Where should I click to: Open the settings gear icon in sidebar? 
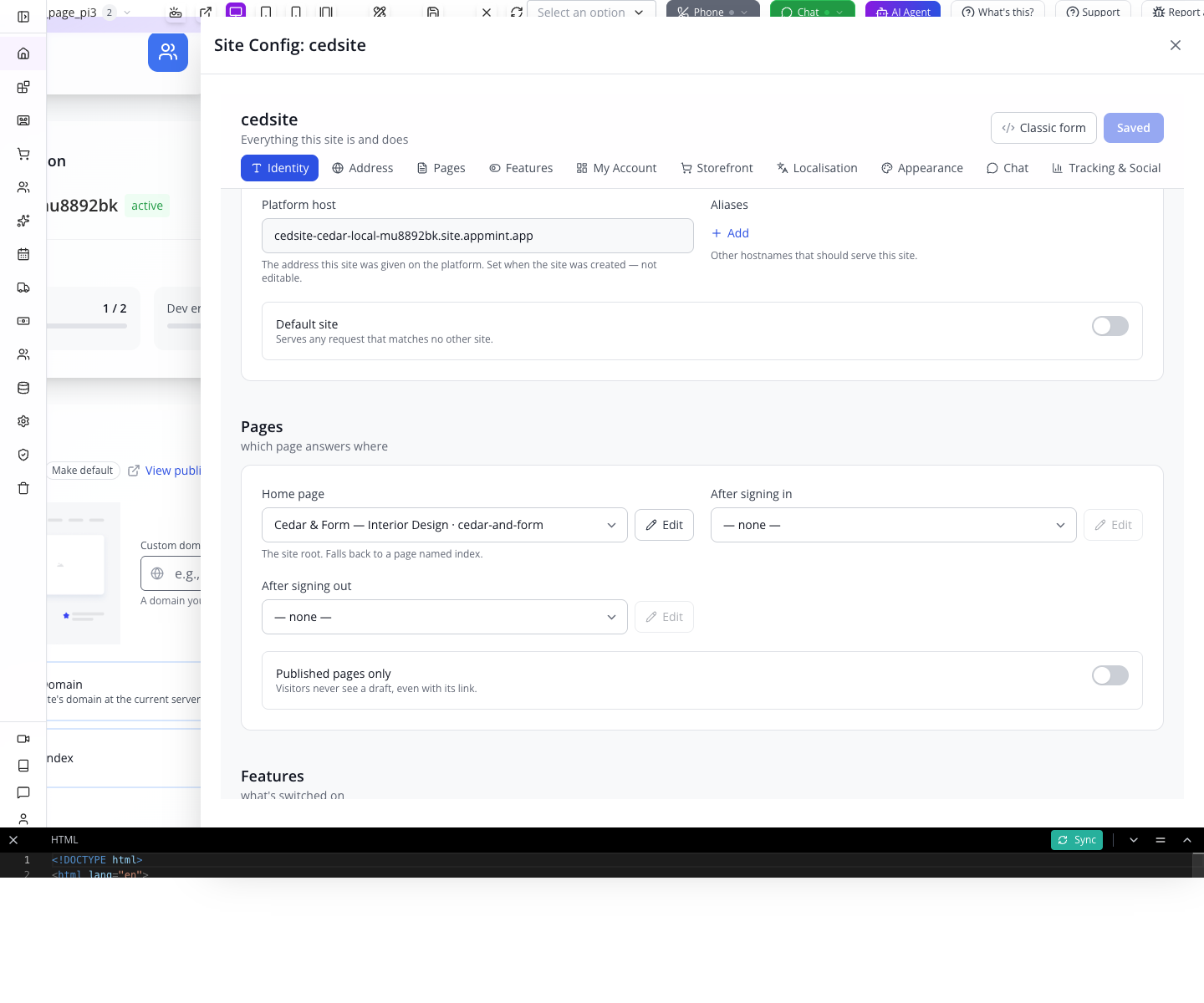coord(23,421)
